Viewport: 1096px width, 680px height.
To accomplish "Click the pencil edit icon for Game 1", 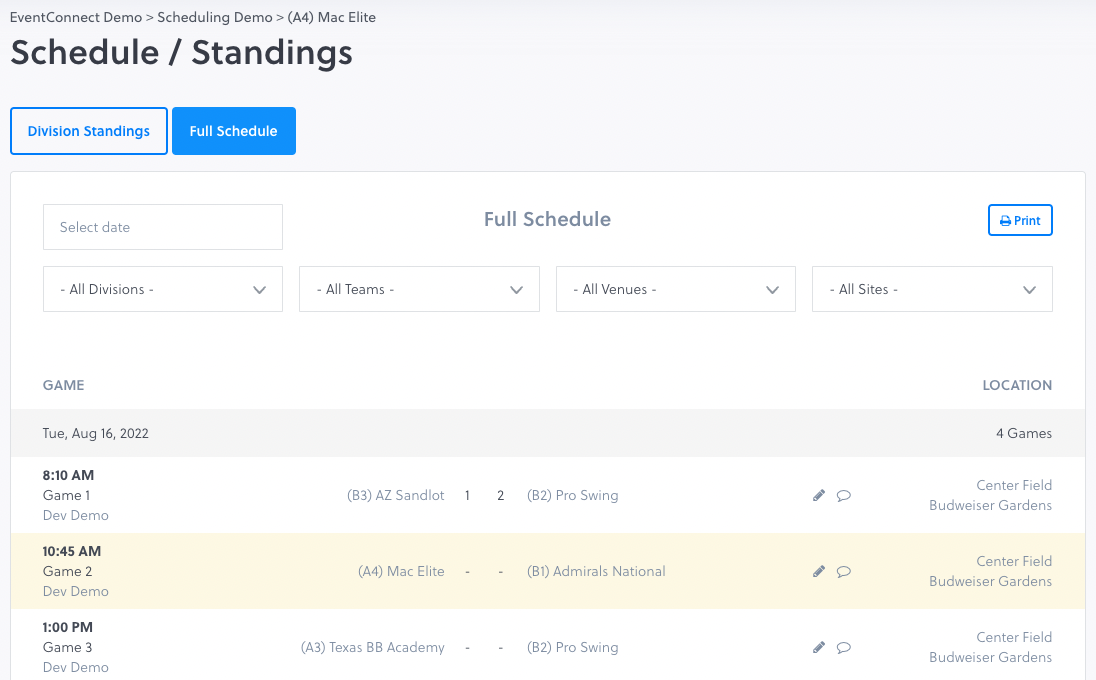I will tap(819, 495).
